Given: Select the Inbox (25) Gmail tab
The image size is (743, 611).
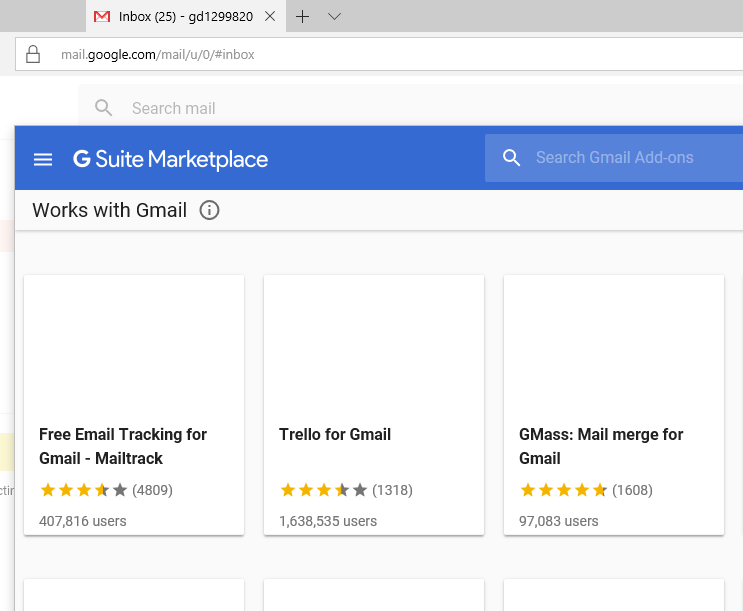Looking at the screenshot, I should (186, 17).
